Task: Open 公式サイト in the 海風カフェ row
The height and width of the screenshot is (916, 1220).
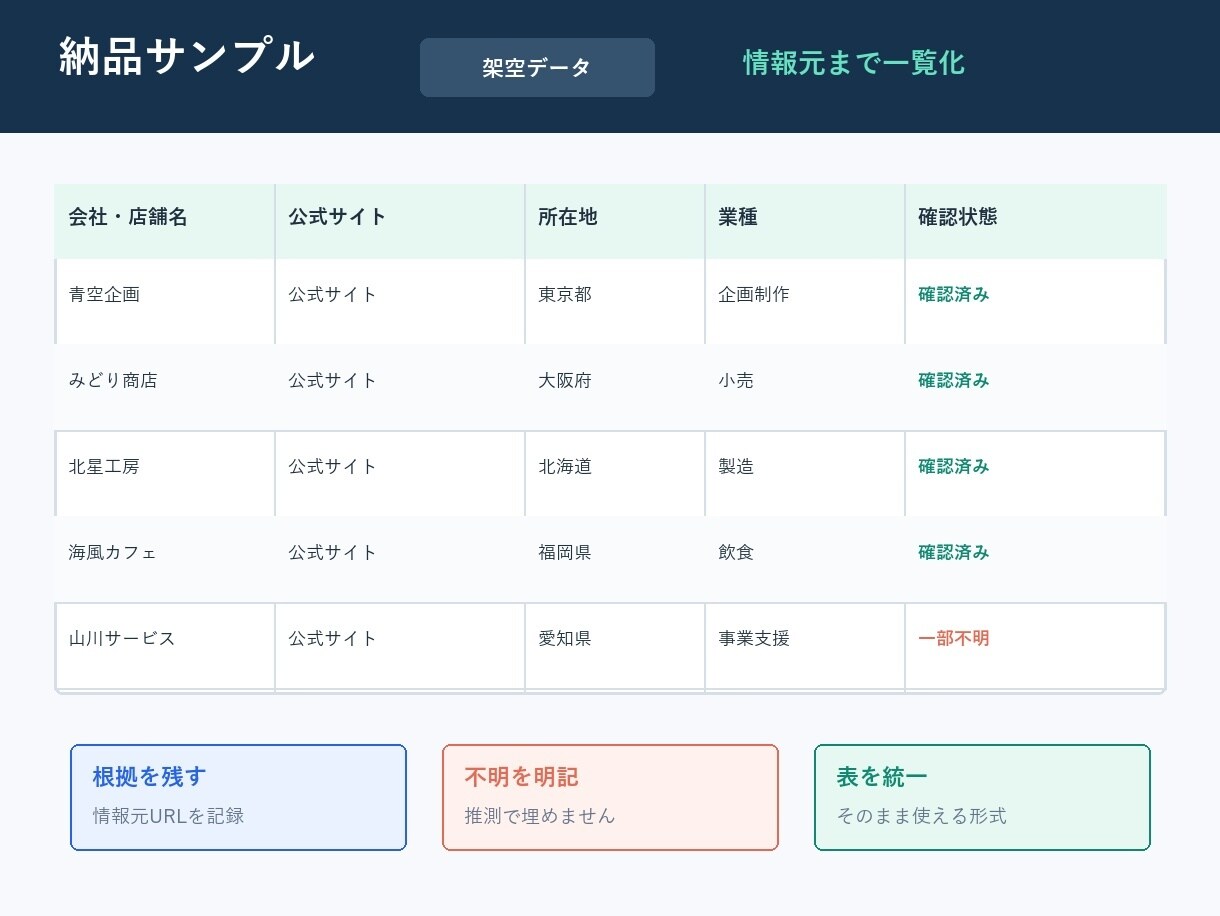Action: point(333,553)
